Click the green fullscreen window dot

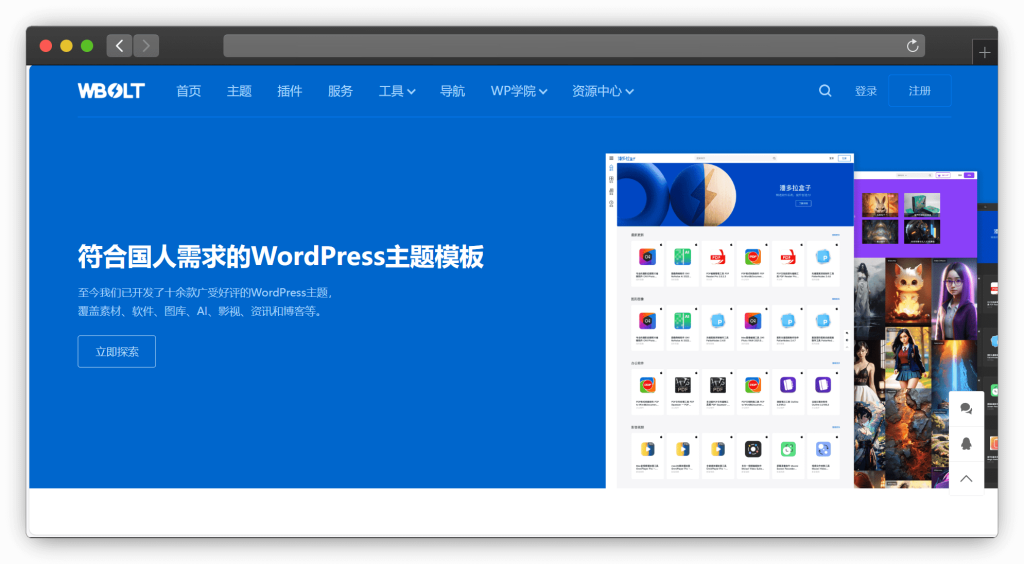point(87,46)
